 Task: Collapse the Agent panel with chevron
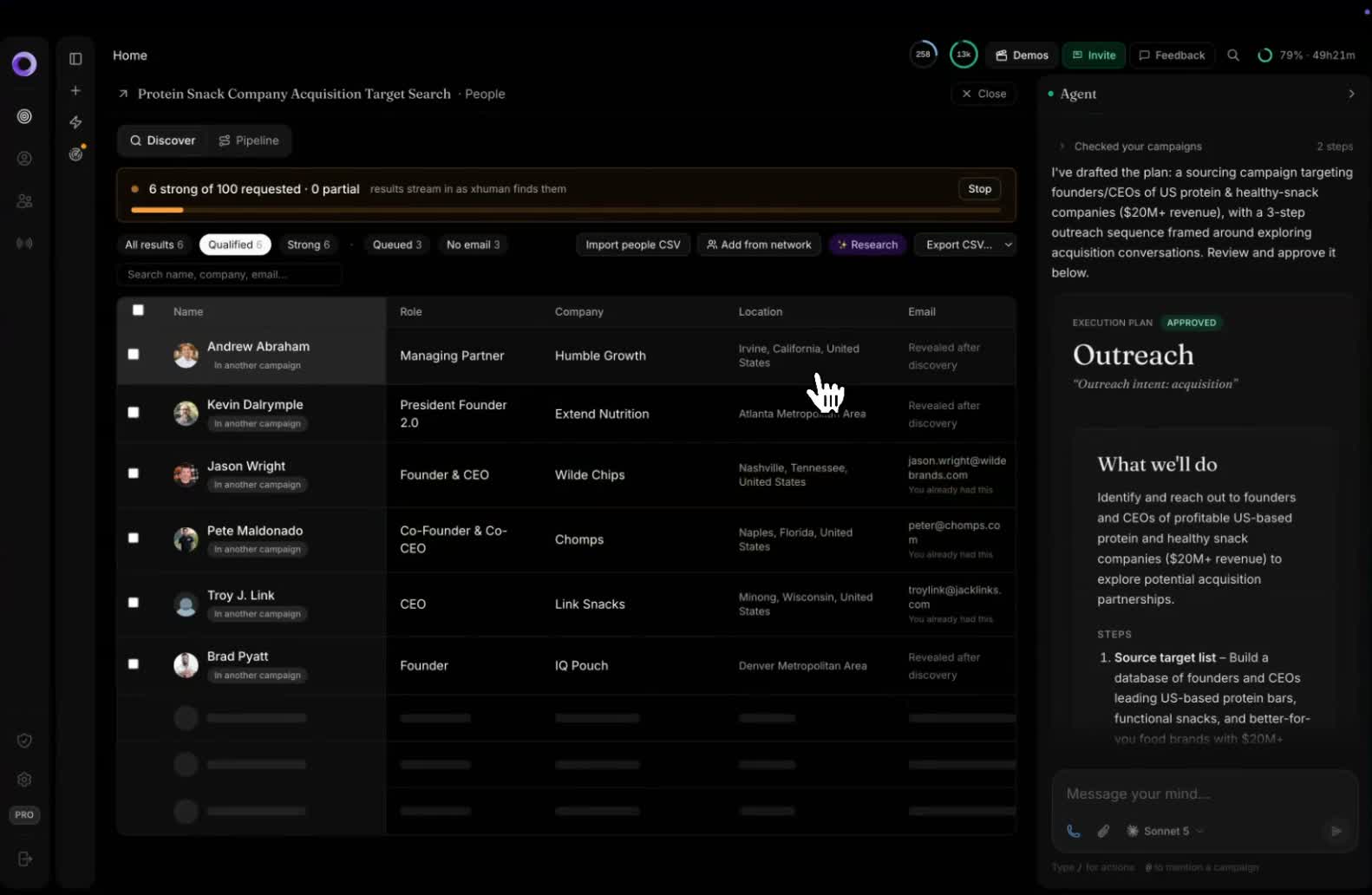(1351, 94)
